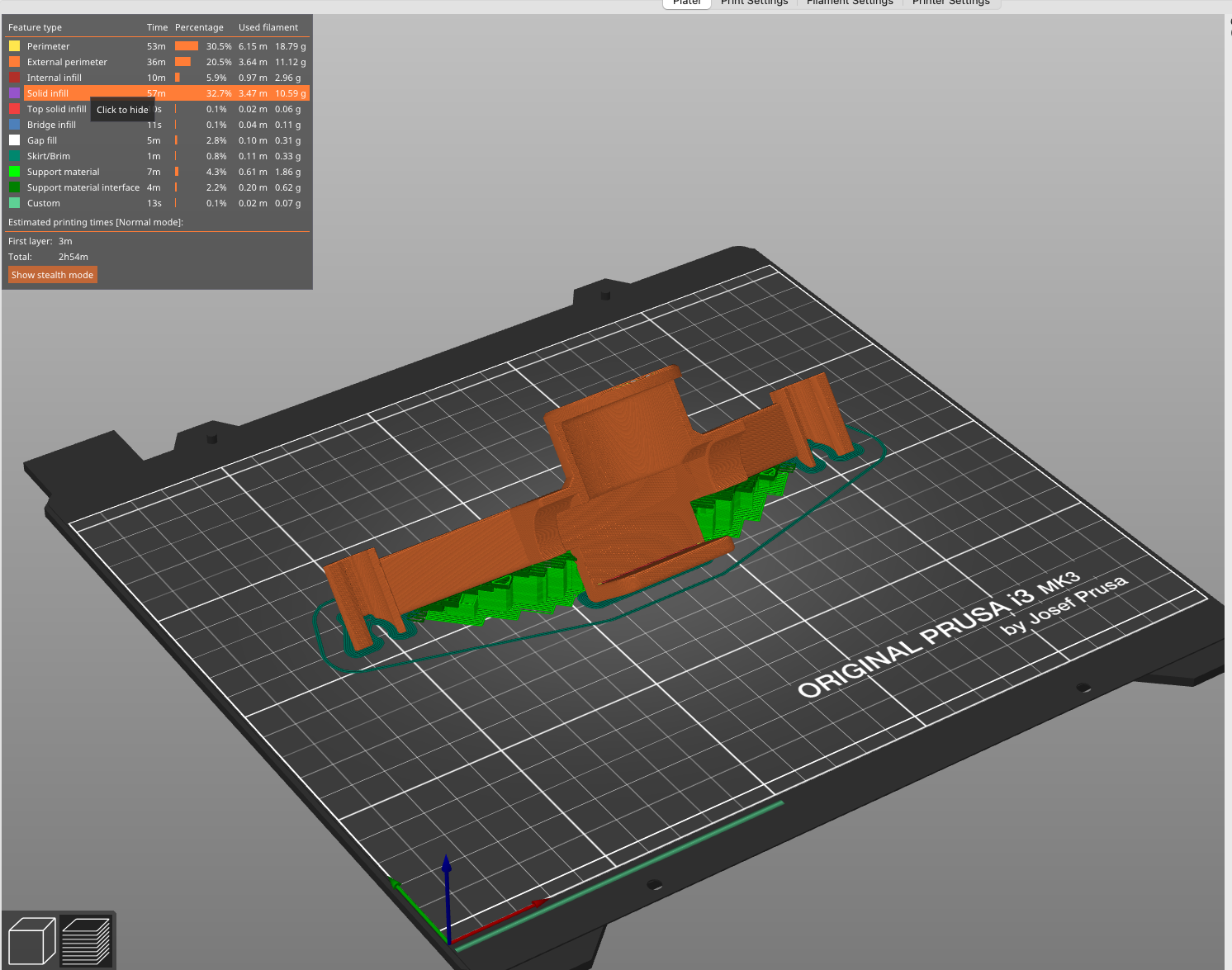Open the Plater tab
Viewport: 1232px width, 970px height.
coord(686,2)
